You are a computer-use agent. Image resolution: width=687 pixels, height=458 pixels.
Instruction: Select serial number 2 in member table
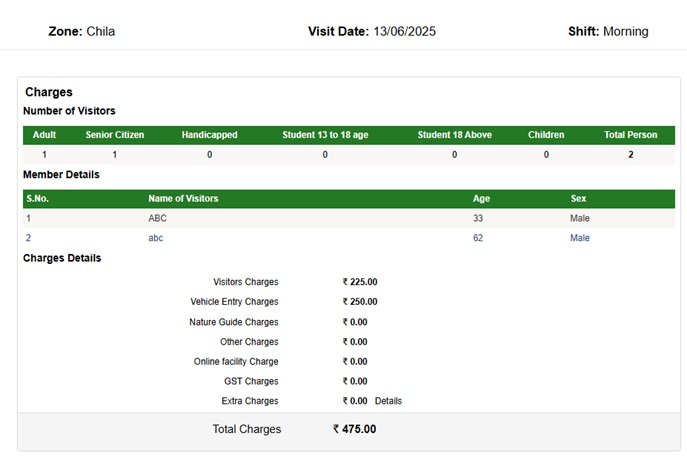click(28, 238)
